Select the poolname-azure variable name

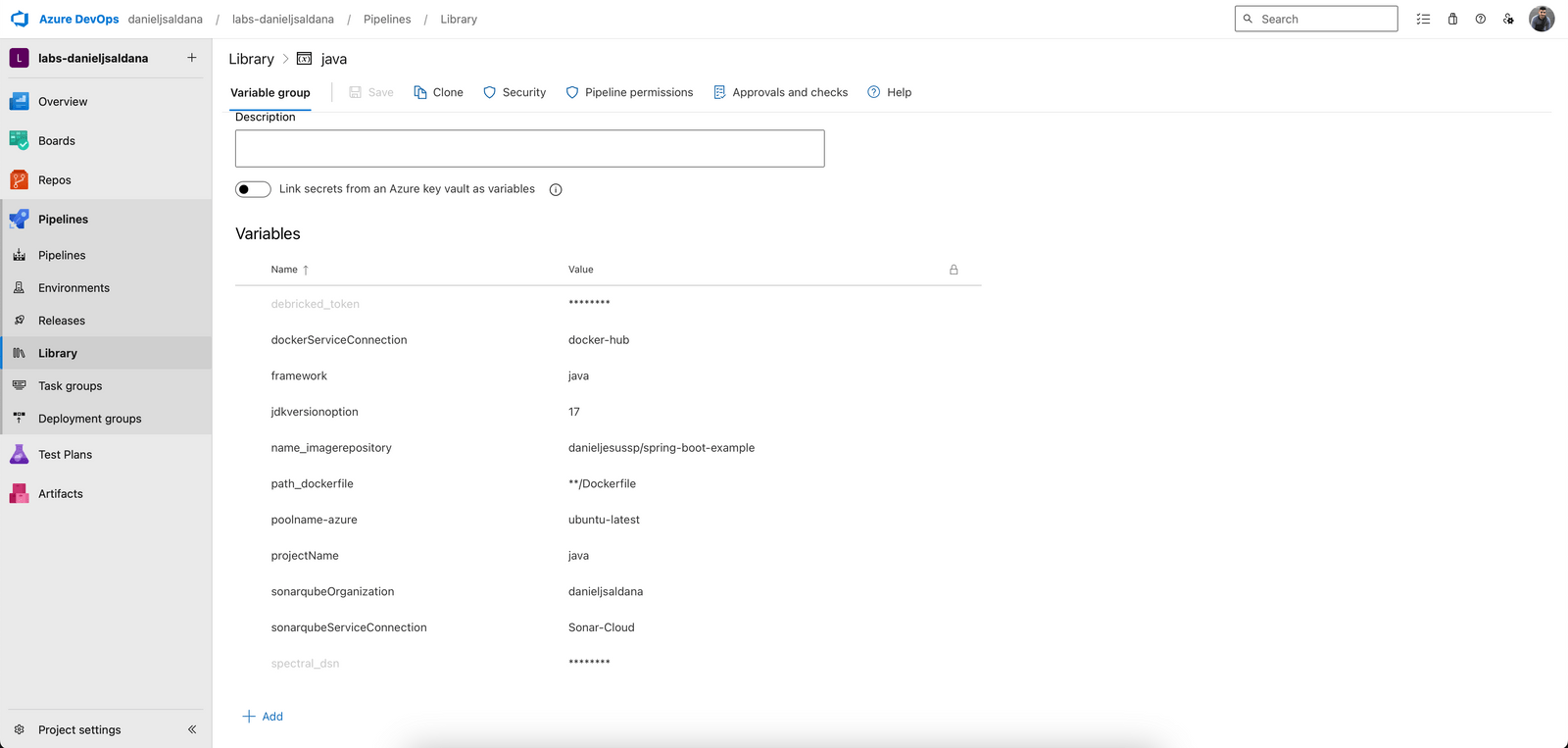tap(314, 520)
